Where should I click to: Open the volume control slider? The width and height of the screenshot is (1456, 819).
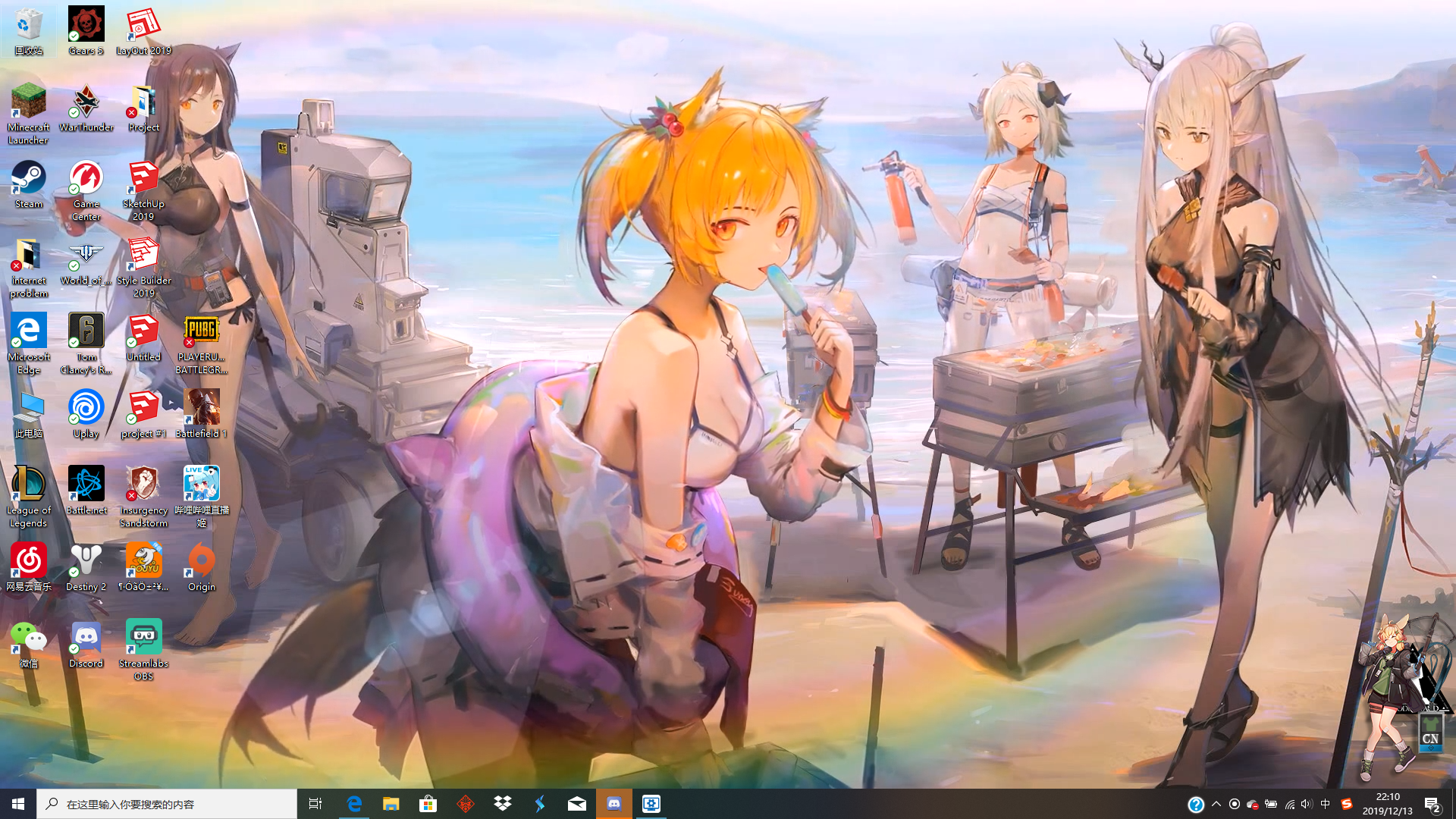click(1306, 803)
